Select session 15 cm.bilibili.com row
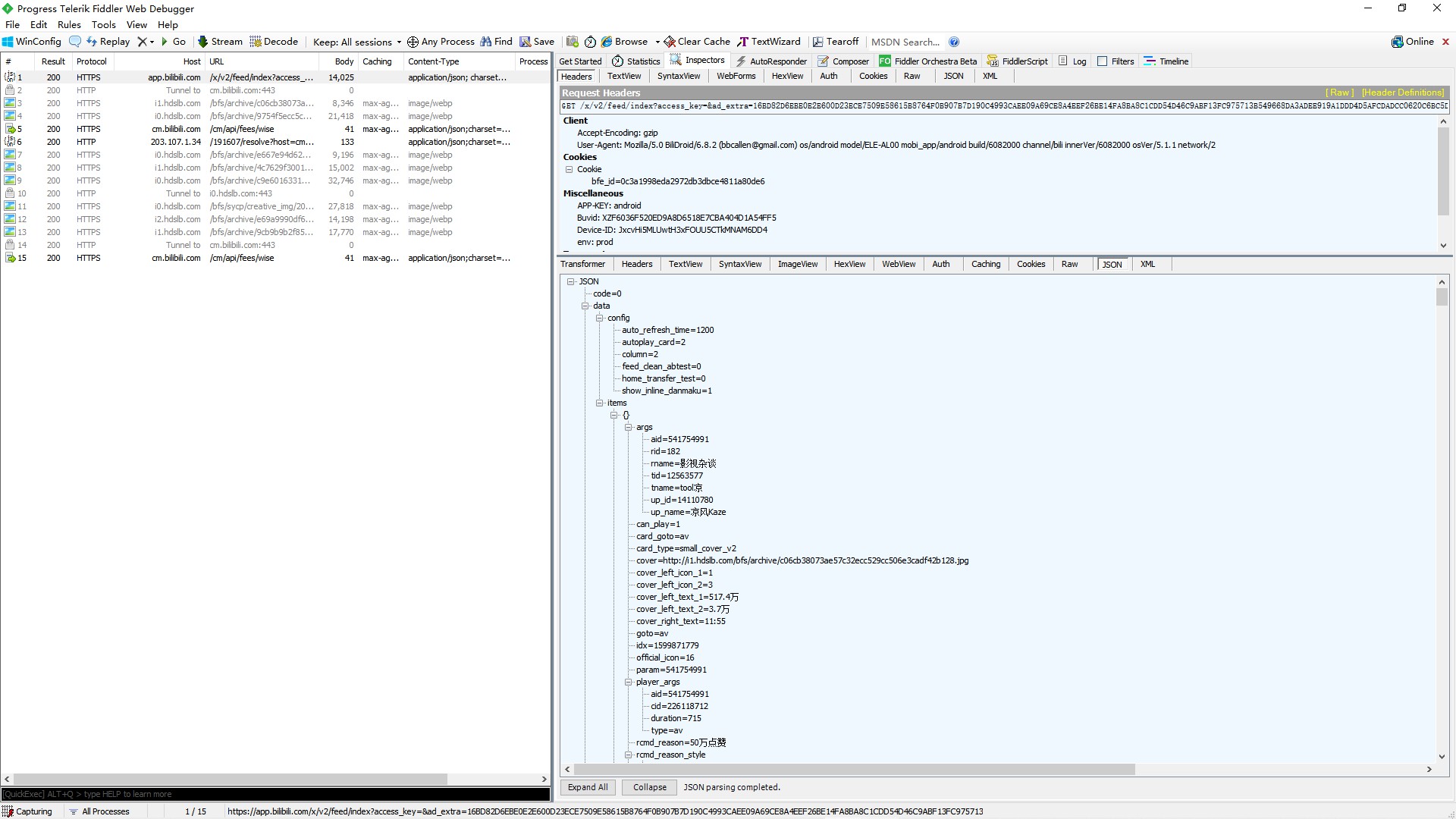Screen dimensions: 1456x819 pyautogui.click(x=275, y=258)
